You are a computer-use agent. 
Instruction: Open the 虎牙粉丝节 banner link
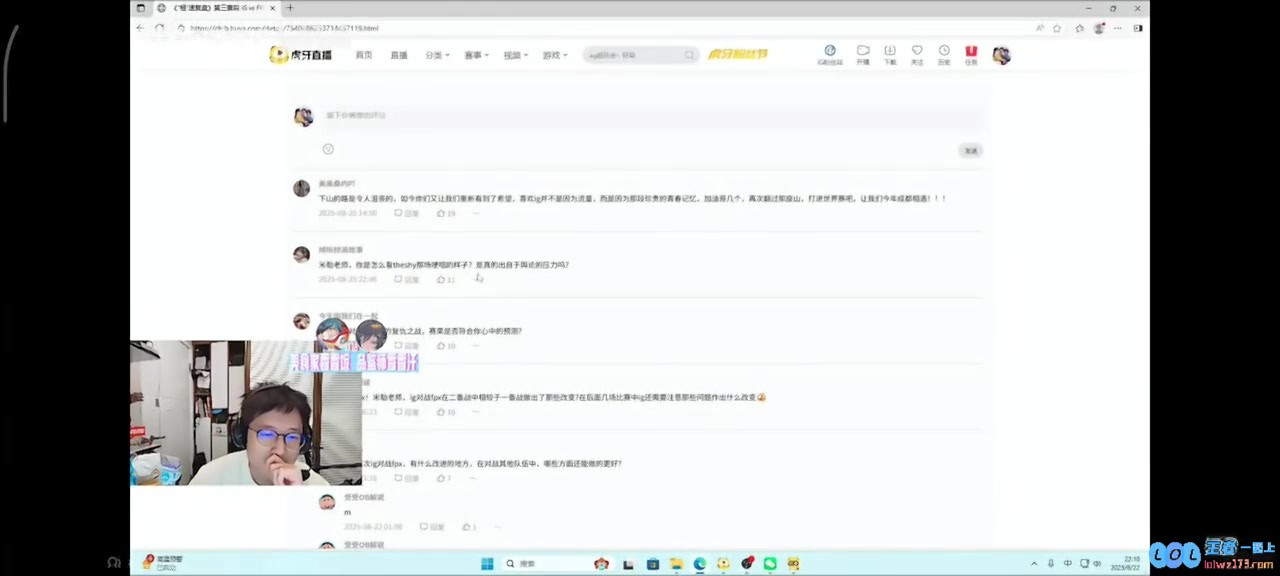[x=738, y=54]
